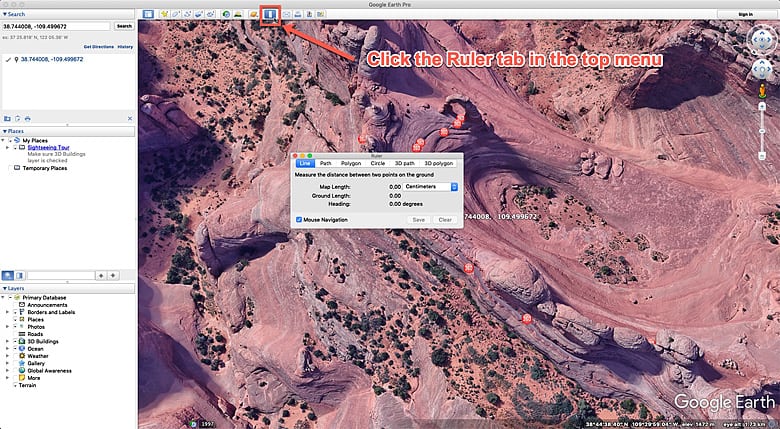This screenshot has width=780, height=429.
Task: Select the Print toolbar icon
Action: (298, 14)
